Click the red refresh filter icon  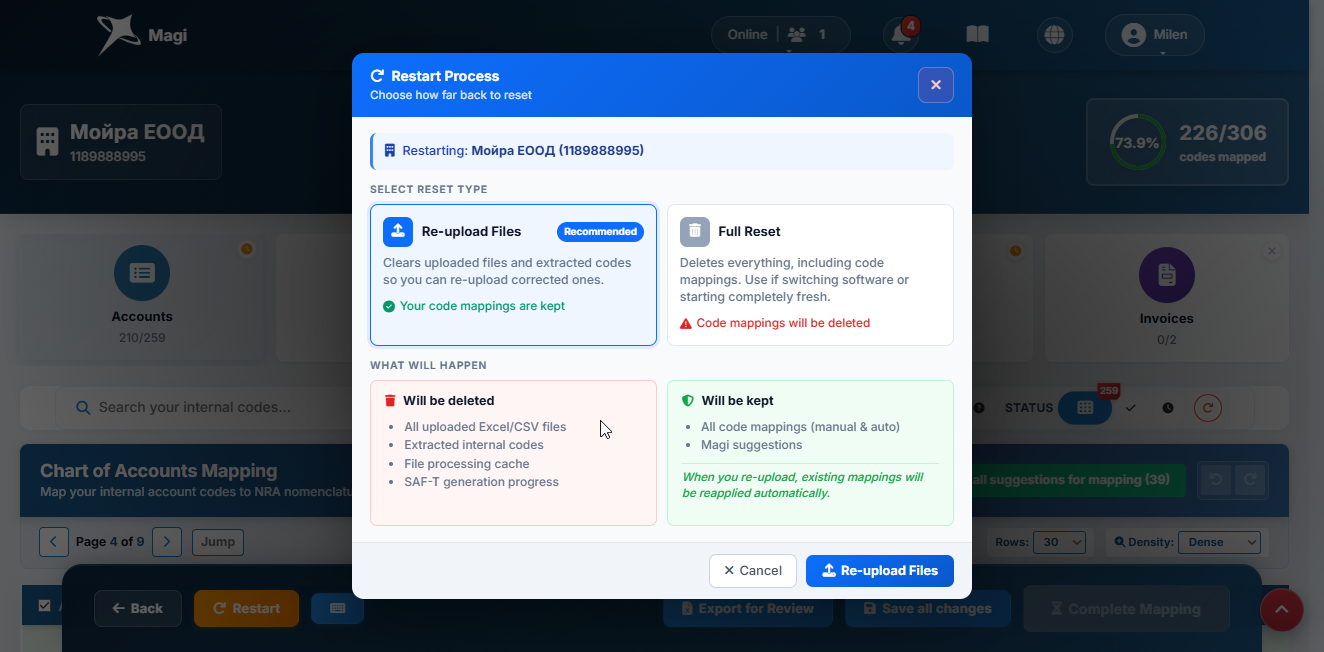(1208, 408)
